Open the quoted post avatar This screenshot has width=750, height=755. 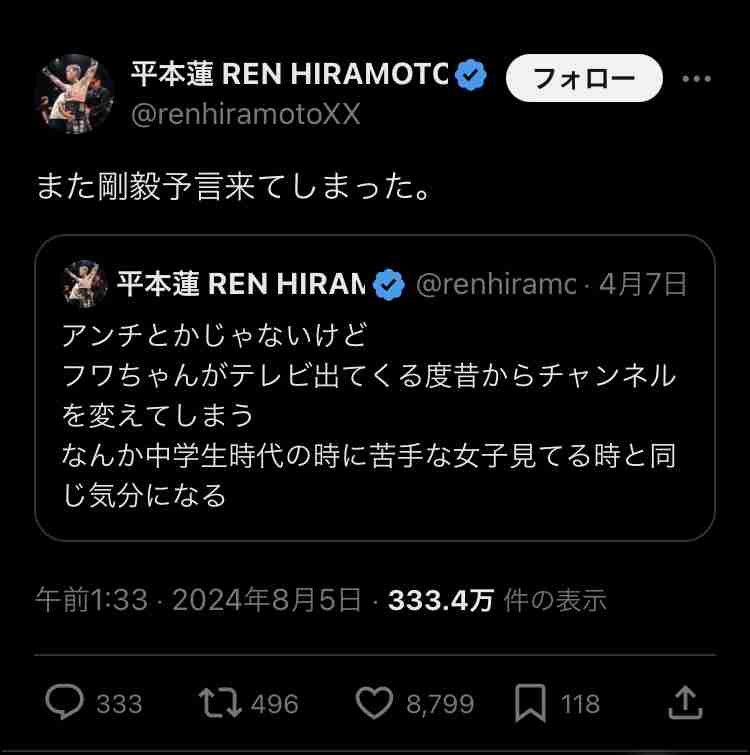click(85, 285)
